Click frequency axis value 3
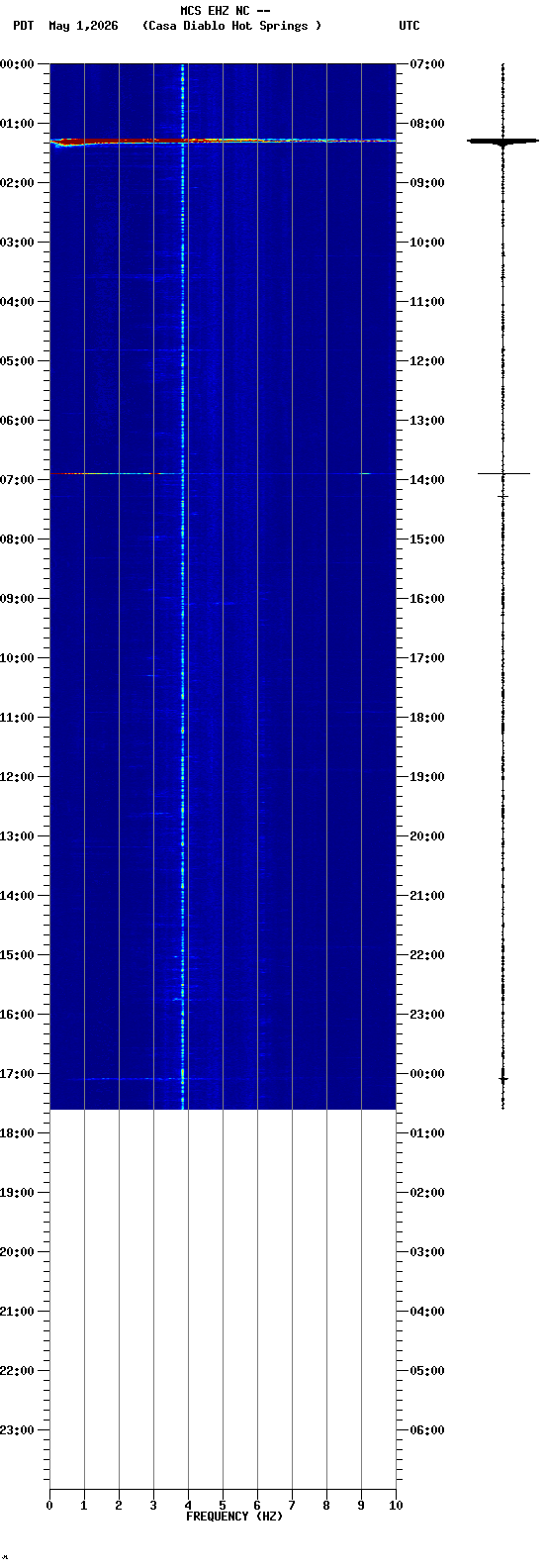 click(x=153, y=1506)
